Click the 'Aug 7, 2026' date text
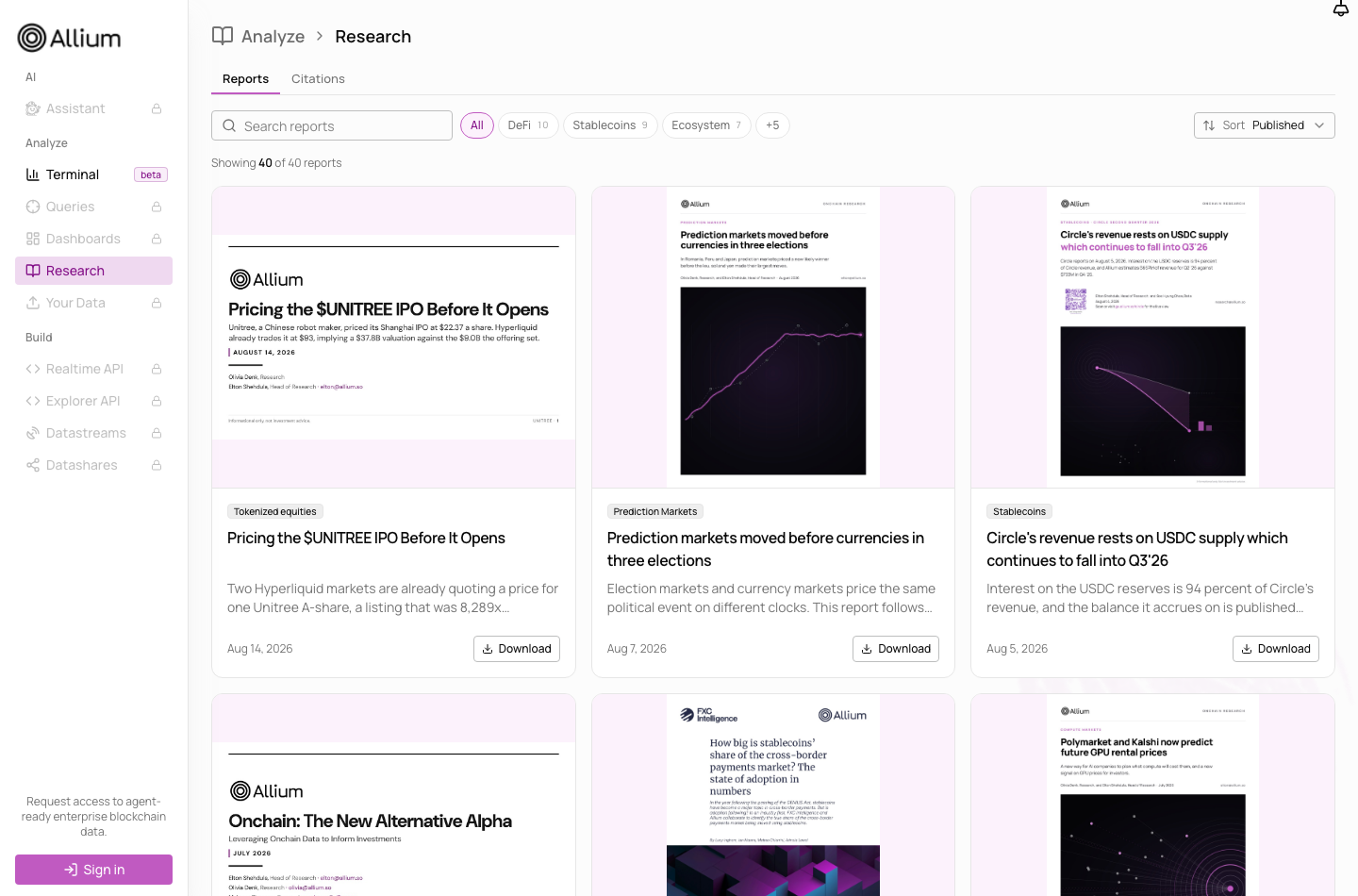This screenshot has height=896, width=1358. pos(637,649)
